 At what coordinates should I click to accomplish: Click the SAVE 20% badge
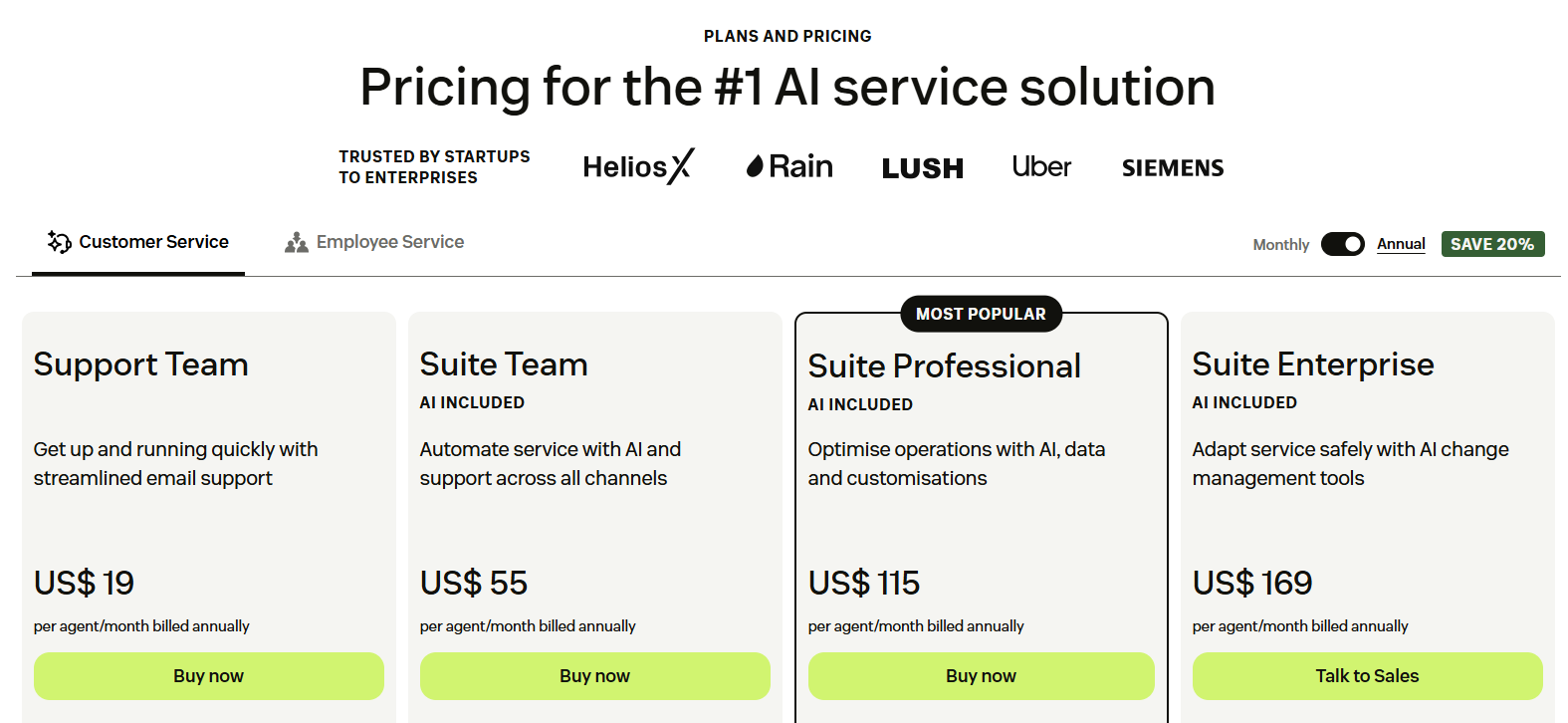[x=1492, y=244]
